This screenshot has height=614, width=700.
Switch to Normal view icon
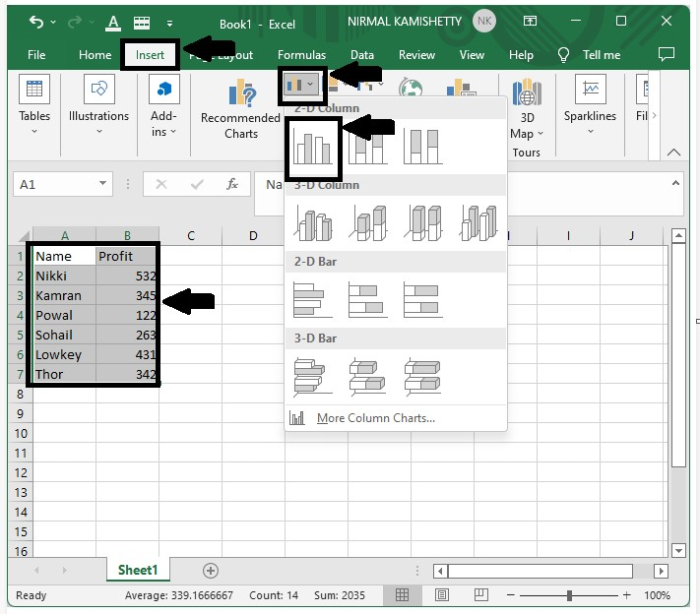402,595
